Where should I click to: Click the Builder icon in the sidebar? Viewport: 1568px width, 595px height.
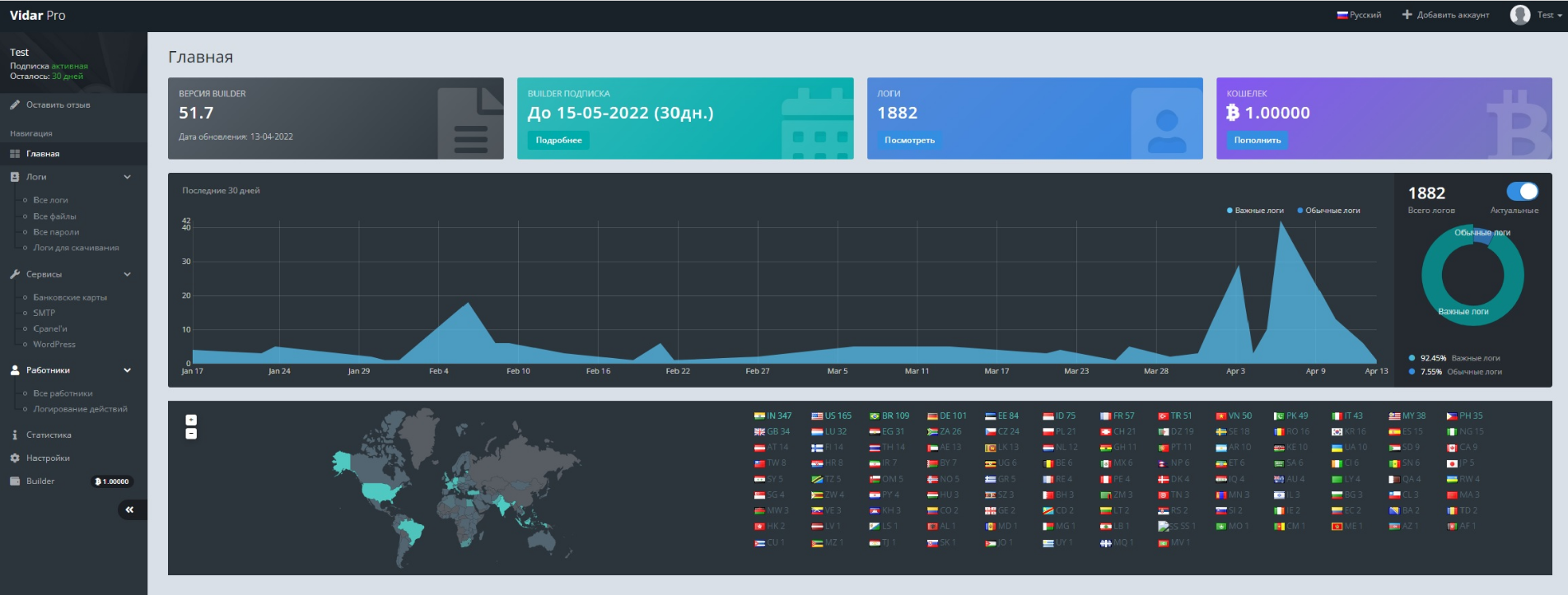[x=15, y=481]
